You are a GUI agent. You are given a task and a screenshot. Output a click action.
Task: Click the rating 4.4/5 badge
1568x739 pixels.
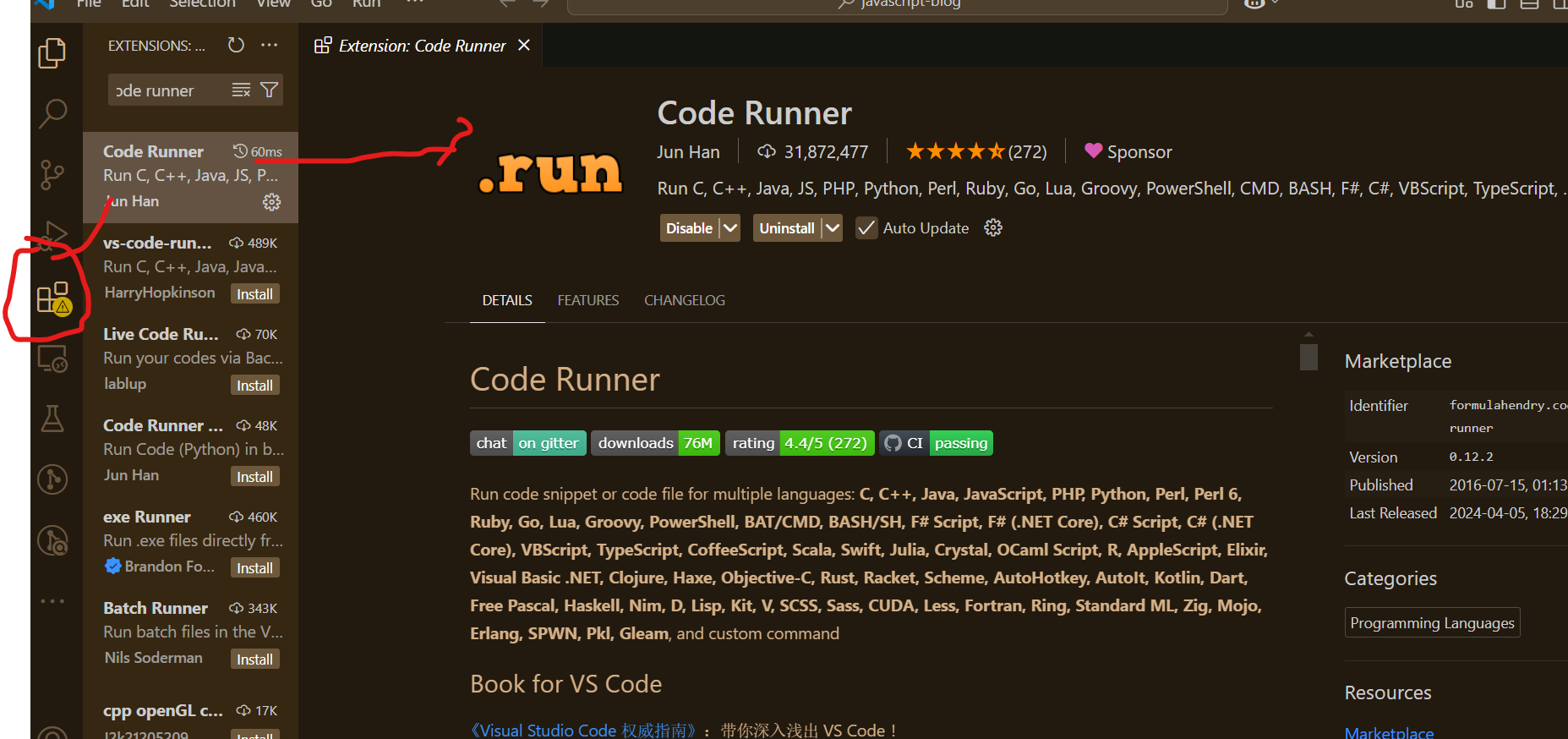coord(800,443)
